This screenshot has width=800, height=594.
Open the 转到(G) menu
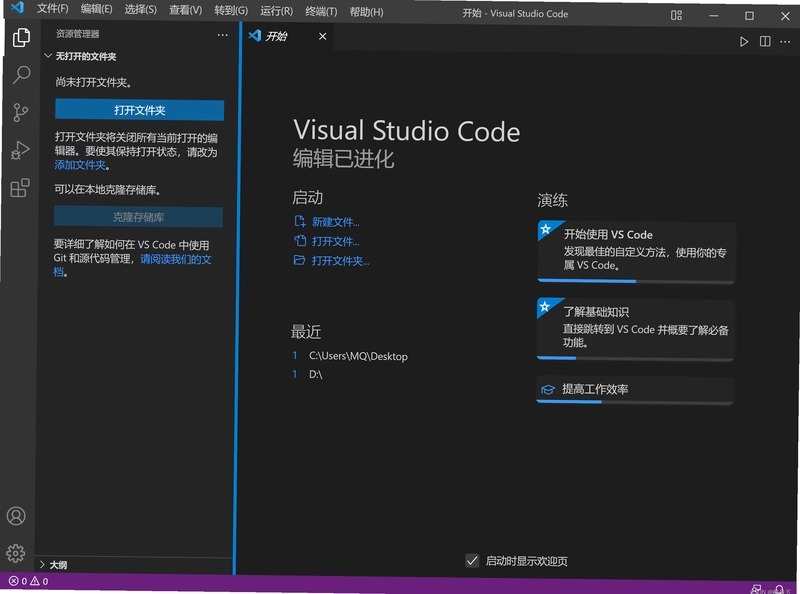[231, 10]
